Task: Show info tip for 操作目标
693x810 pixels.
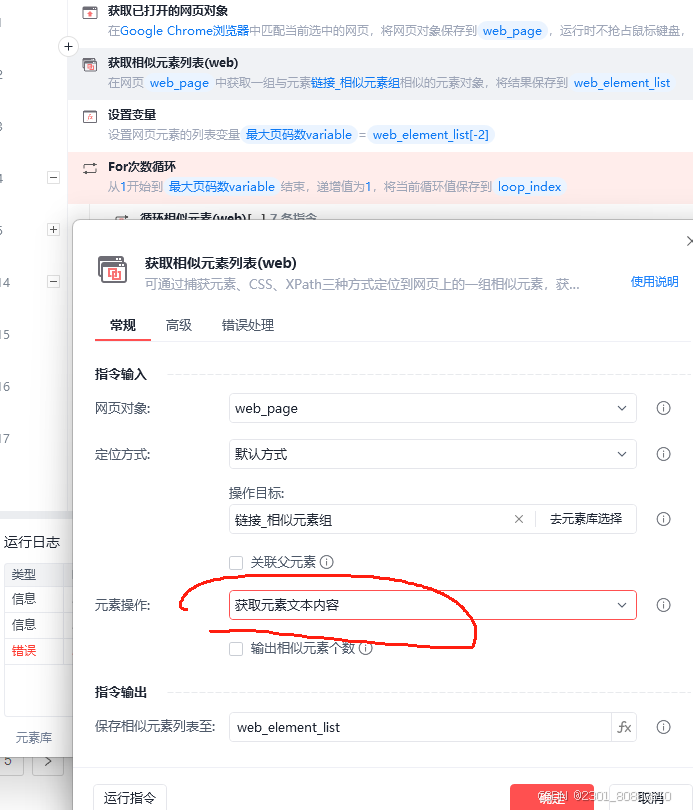Action: pyautogui.click(x=664, y=519)
